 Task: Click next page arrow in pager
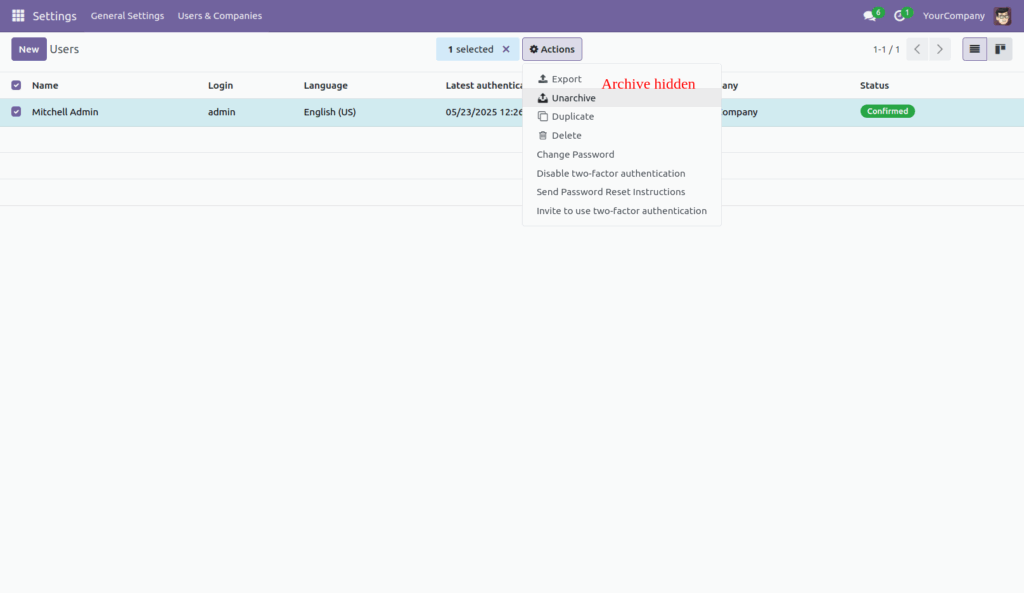(939, 48)
